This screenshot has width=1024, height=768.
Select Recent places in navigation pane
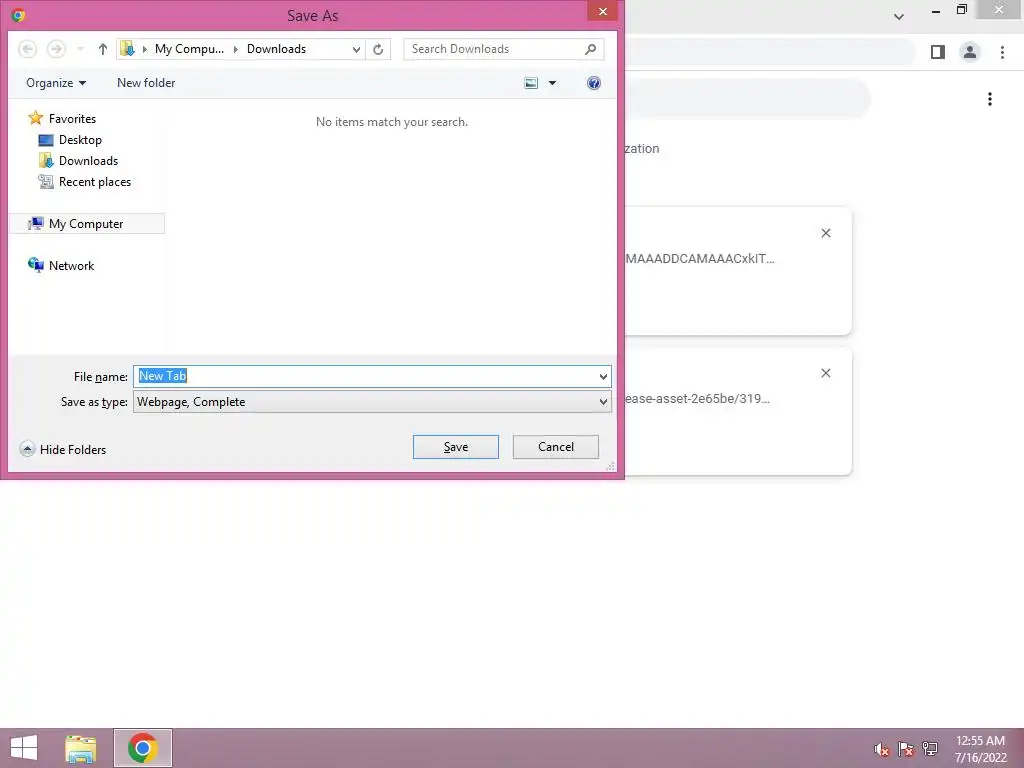[85, 182]
